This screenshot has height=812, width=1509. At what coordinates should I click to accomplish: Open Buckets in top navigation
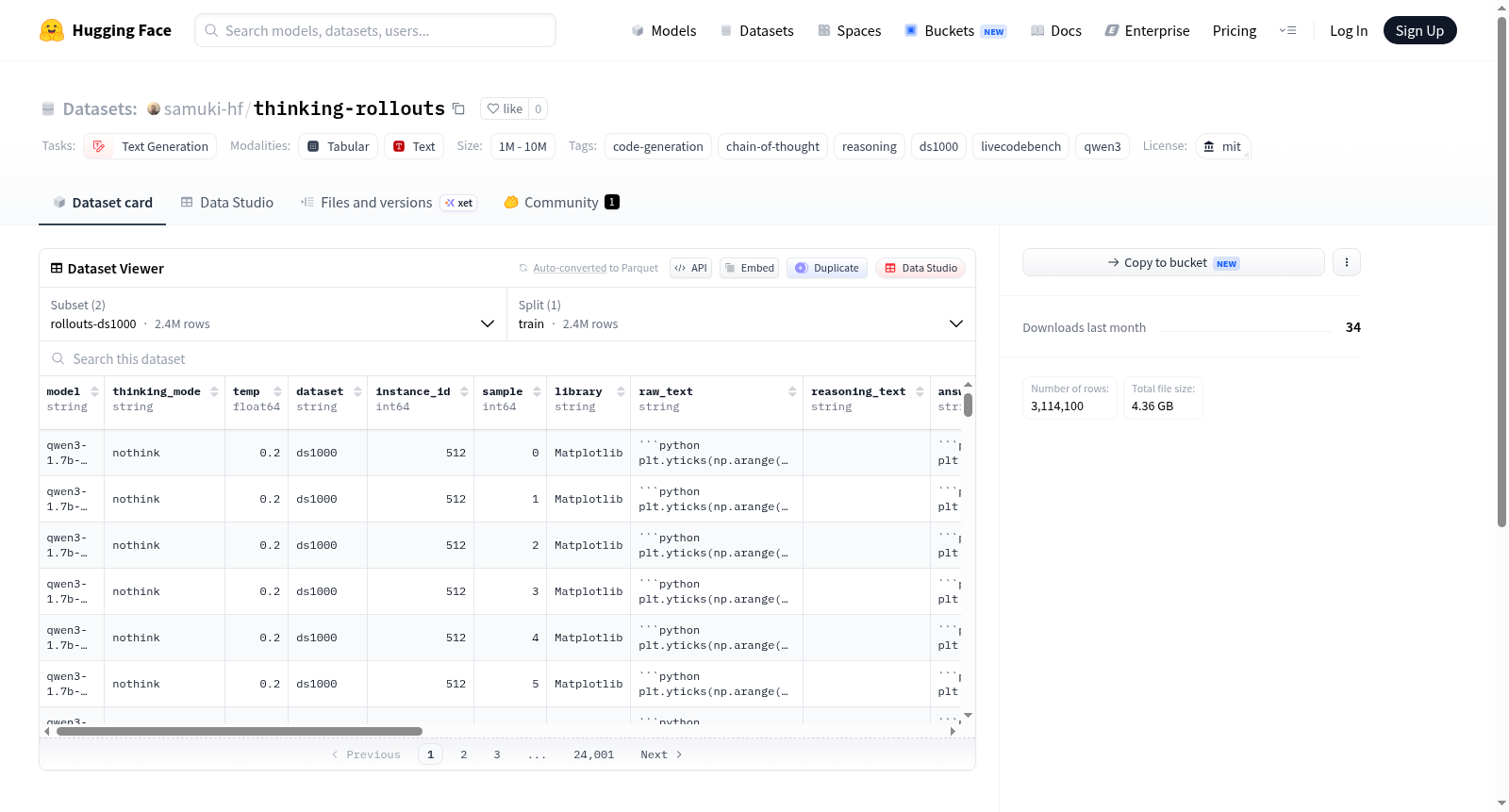[x=955, y=30]
